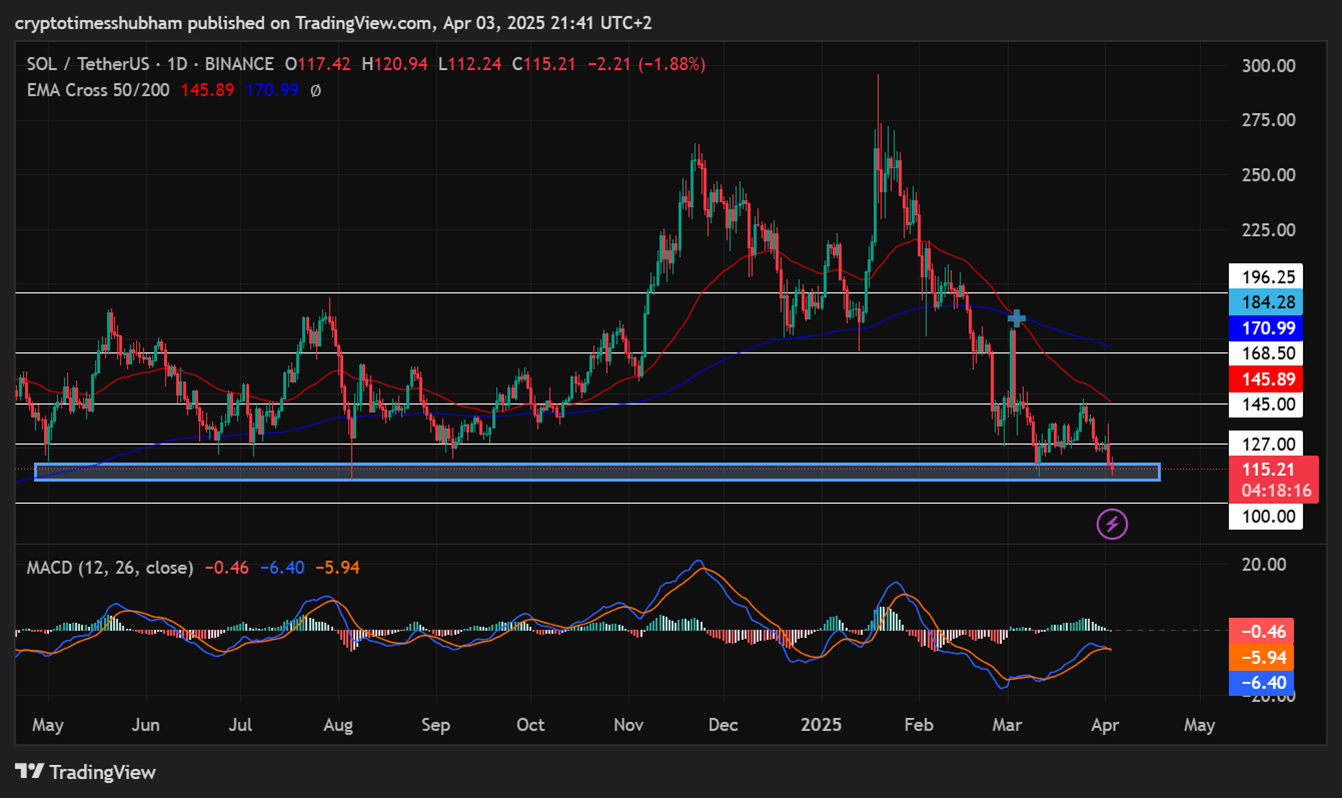
Task: Click the TradingView logo
Action: 86,772
